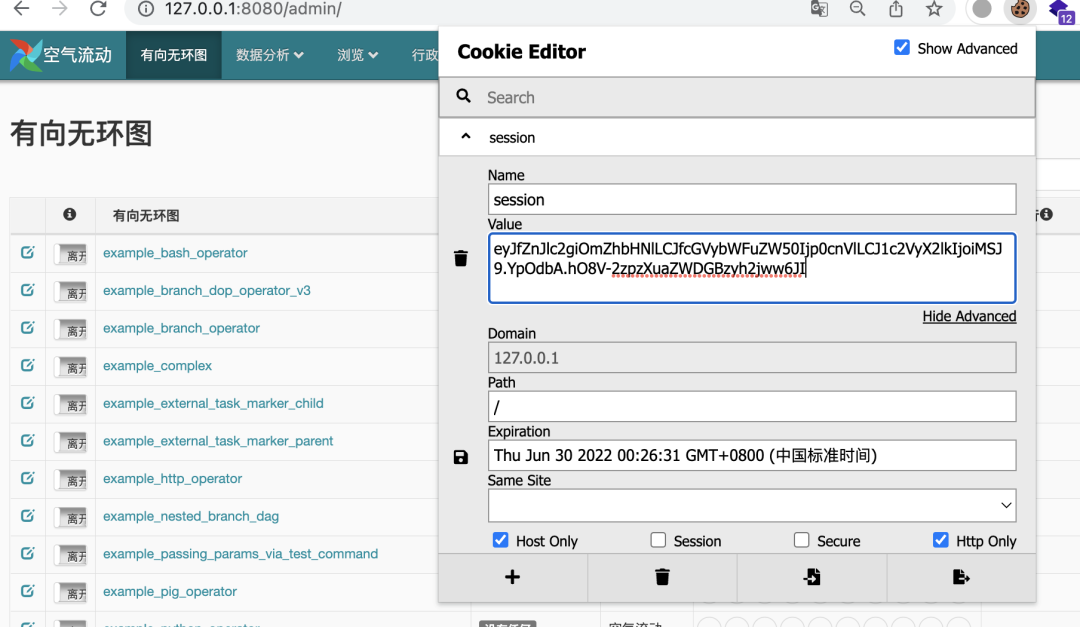The height and width of the screenshot is (627, 1080).
Task: Open the 数据分析 dropdown menu
Action: [269, 55]
